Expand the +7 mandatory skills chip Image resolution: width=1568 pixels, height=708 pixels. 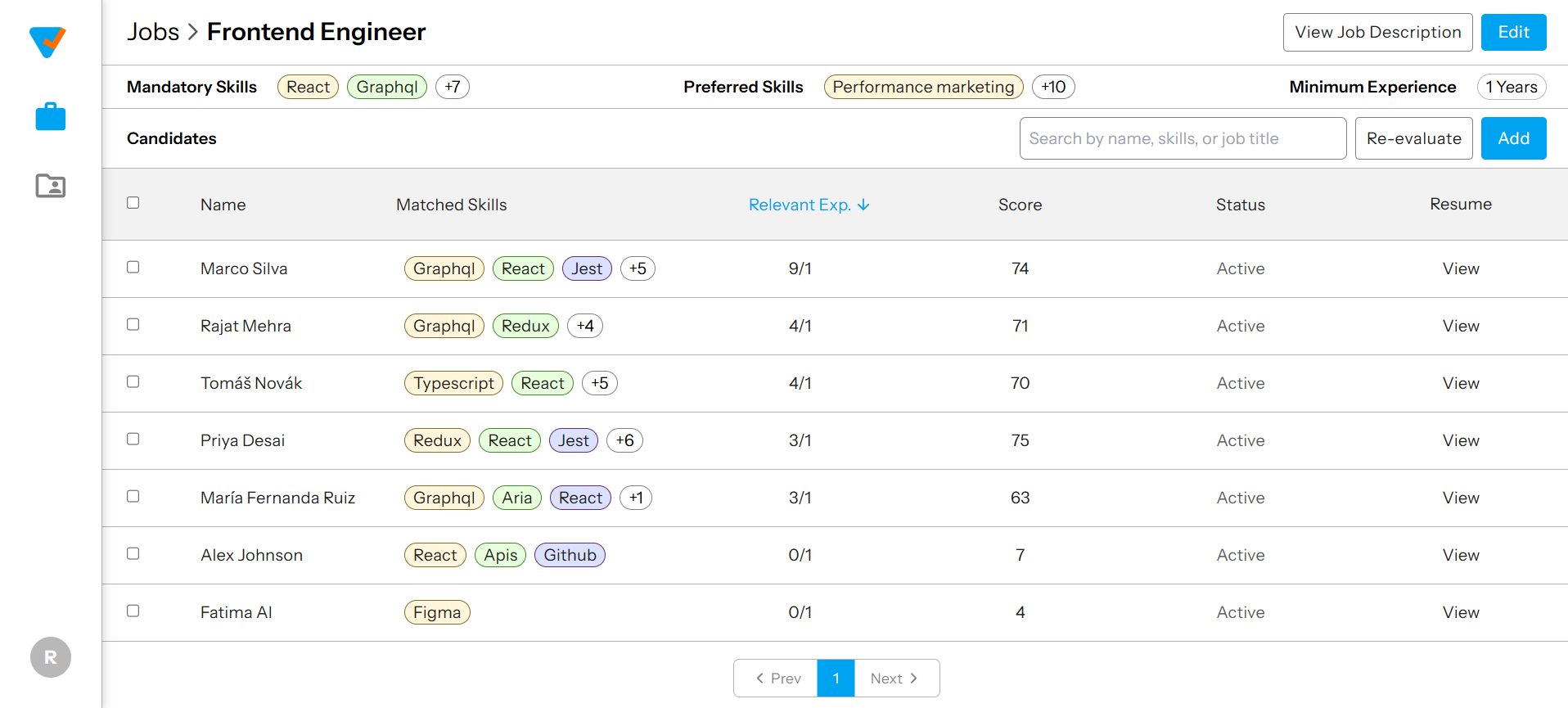[x=453, y=87]
